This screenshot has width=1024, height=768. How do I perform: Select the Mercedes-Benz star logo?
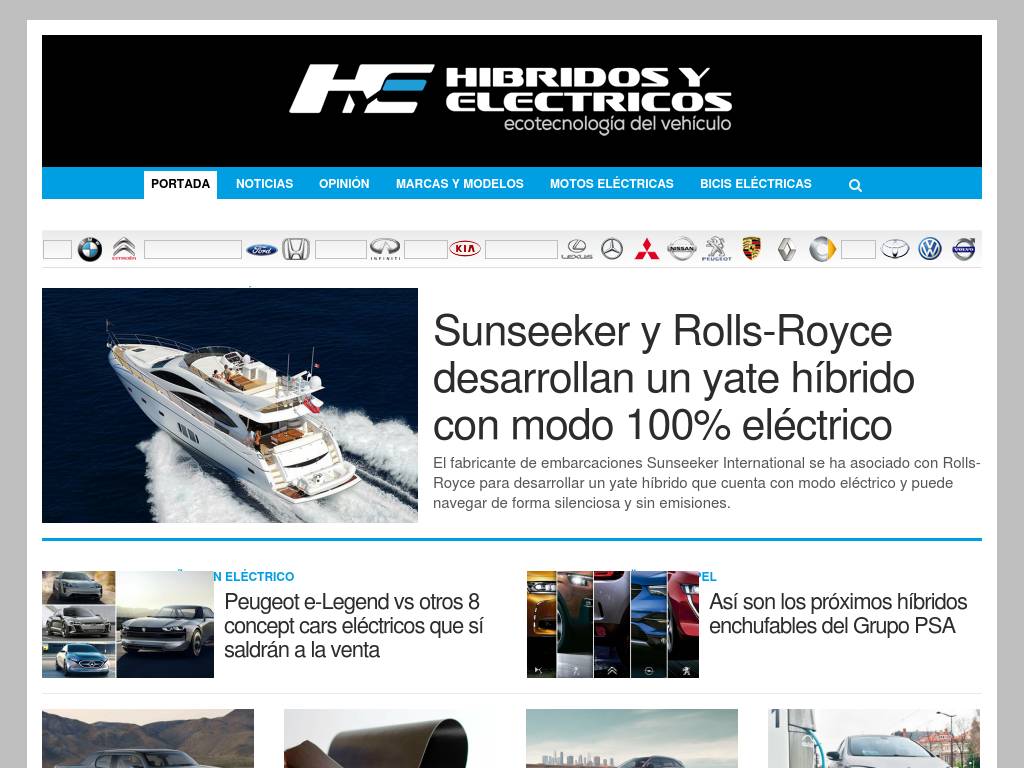coord(612,250)
